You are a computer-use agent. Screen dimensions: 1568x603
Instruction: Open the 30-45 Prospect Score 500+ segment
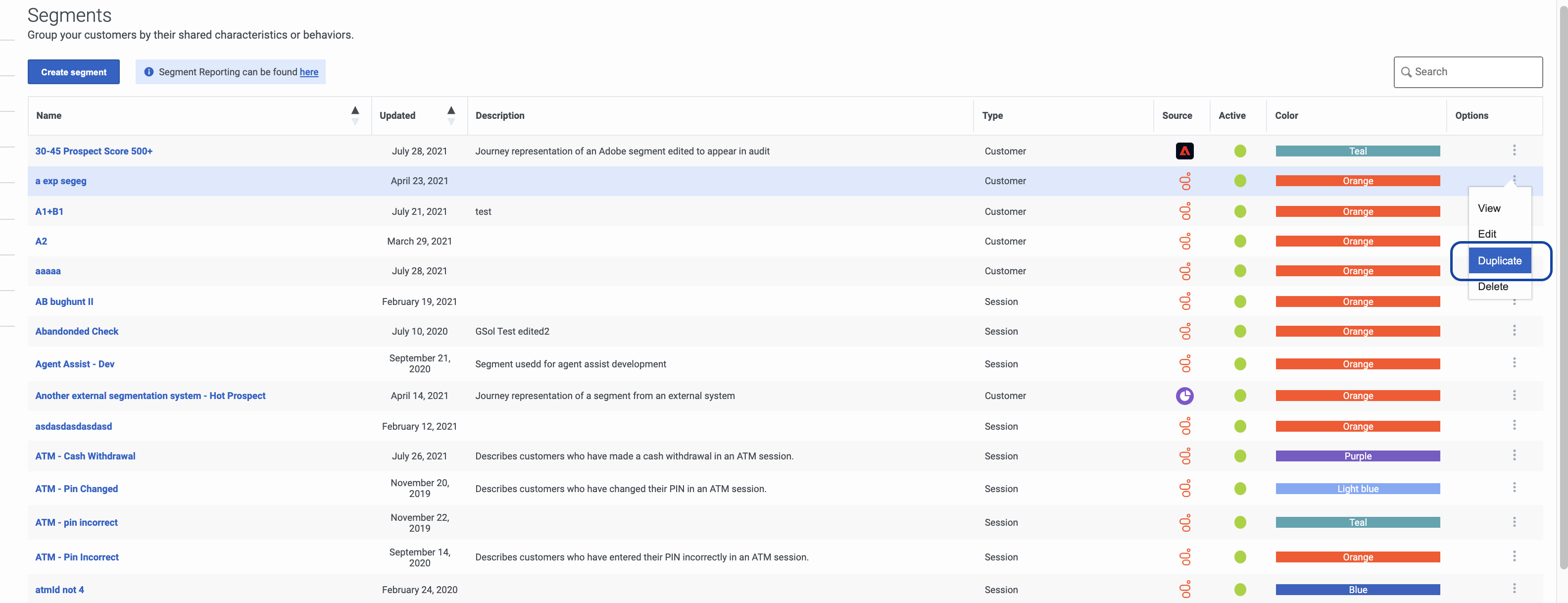pos(94,151)
